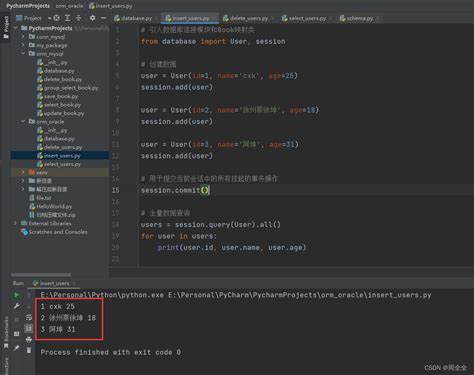
Task: Close the insert_users Run tab
Action: pos(74,283)
